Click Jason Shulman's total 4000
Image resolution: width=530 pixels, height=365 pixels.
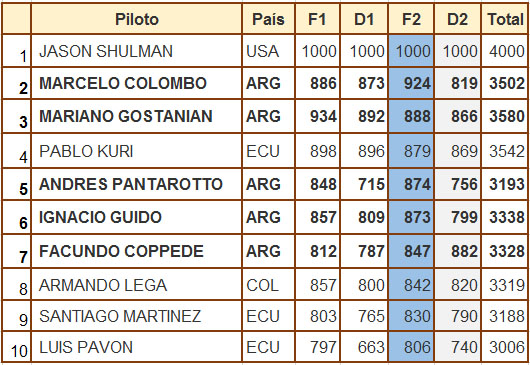505,51
